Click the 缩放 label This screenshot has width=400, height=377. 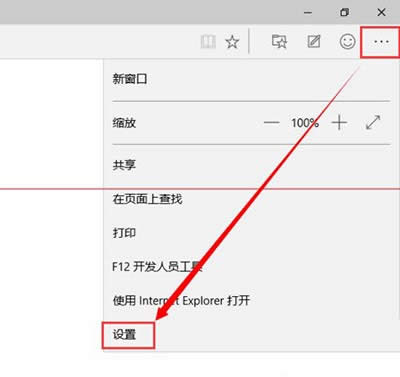tap(124, 123)
